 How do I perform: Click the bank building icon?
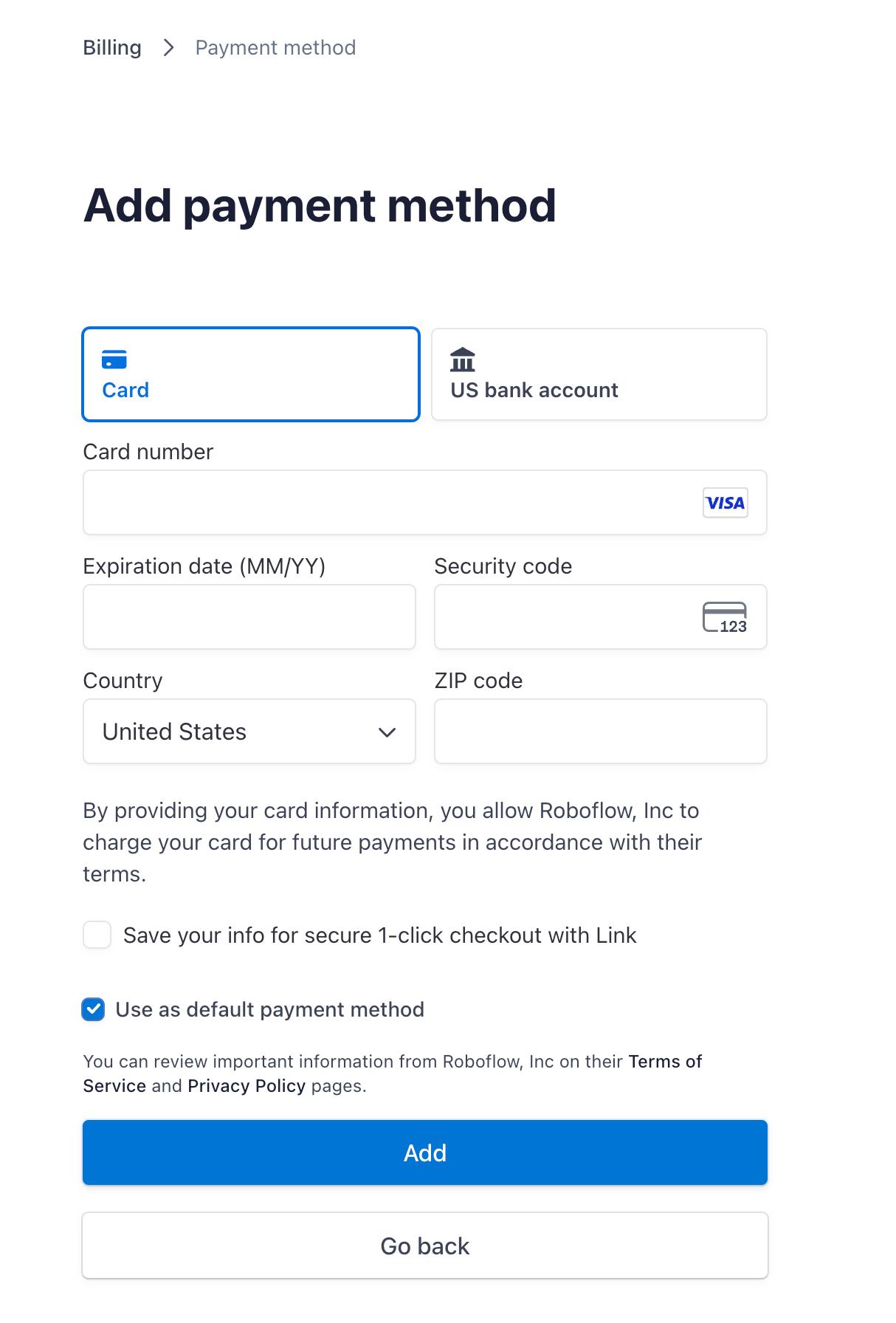(x=463, y=360)
